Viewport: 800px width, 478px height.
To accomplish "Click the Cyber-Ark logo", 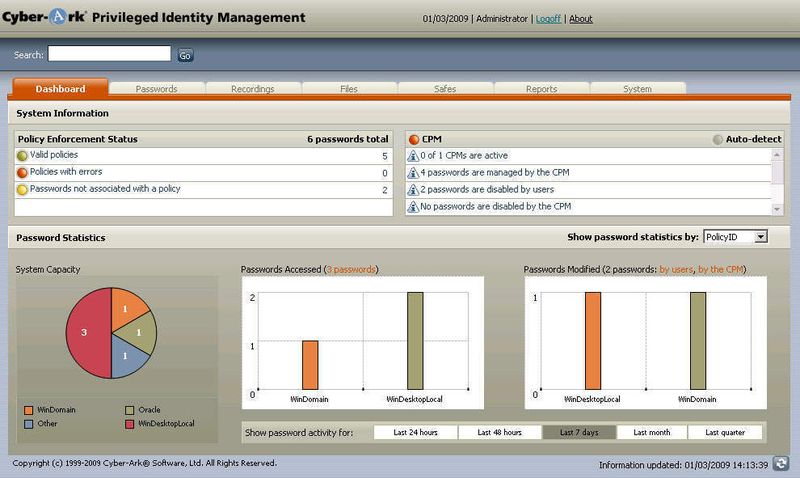I will 44,17.
